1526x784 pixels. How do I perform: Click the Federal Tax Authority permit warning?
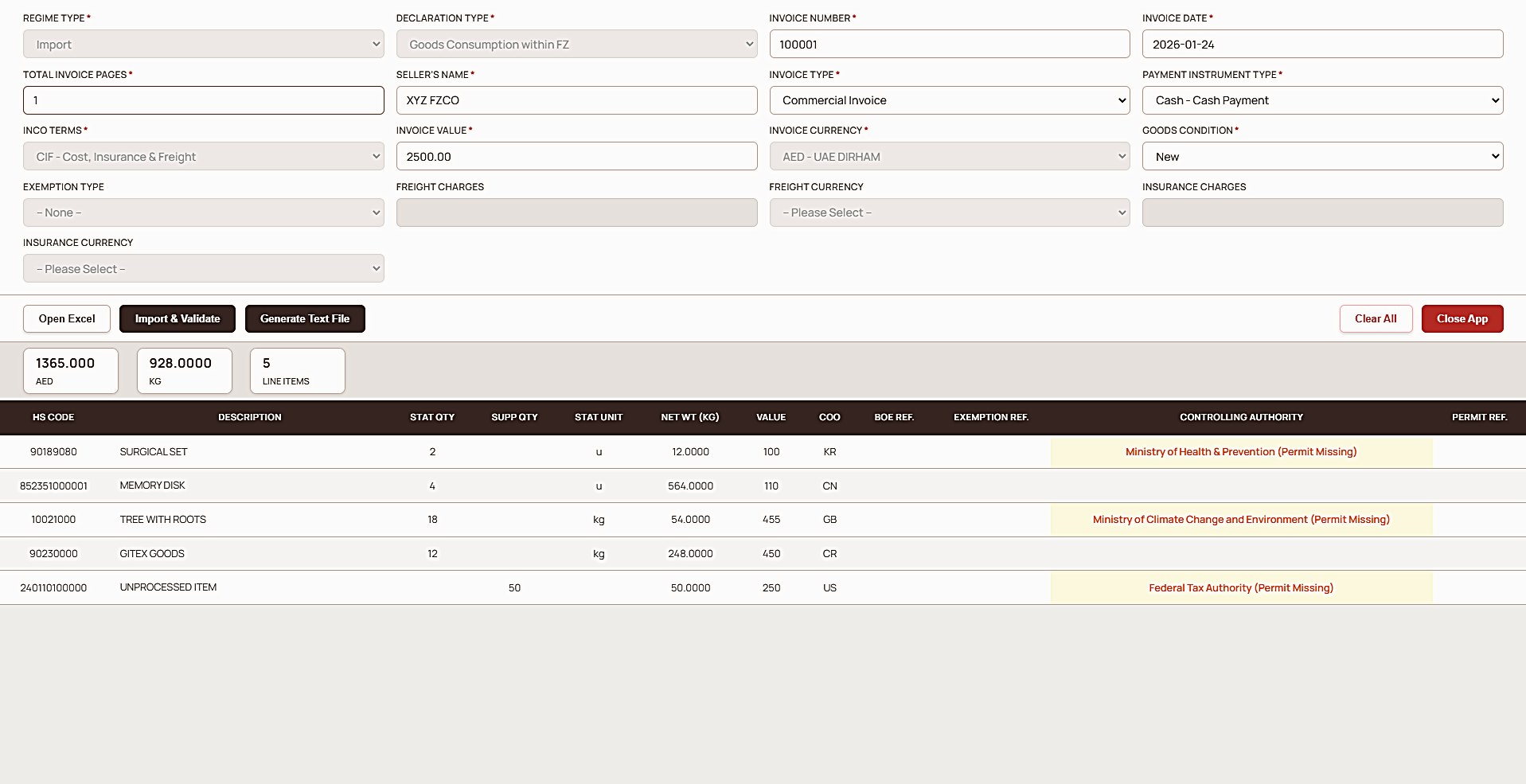pos(1240,588)
